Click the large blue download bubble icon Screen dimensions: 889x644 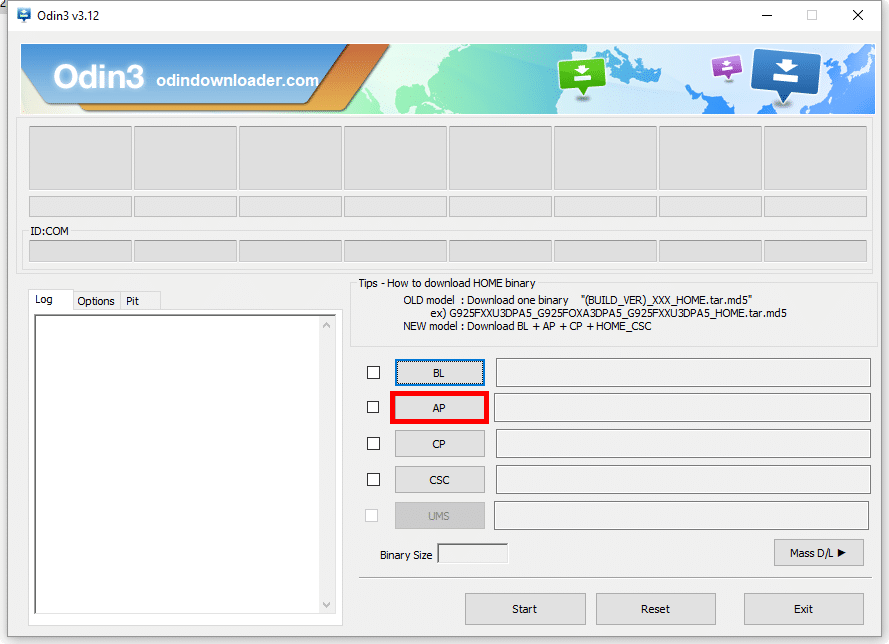click(785, 75)
